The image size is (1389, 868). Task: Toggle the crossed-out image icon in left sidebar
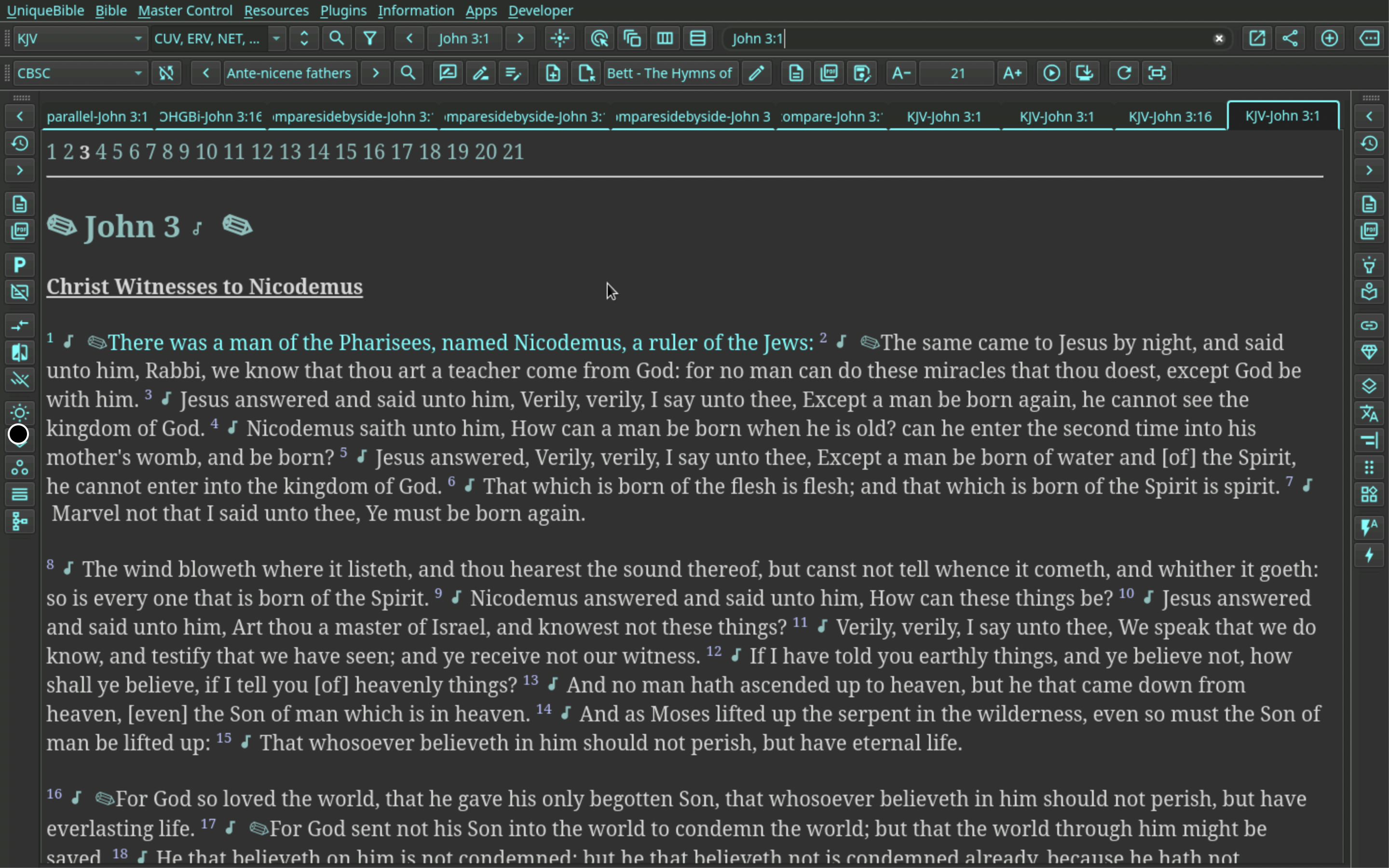click(x=19, y=292)
